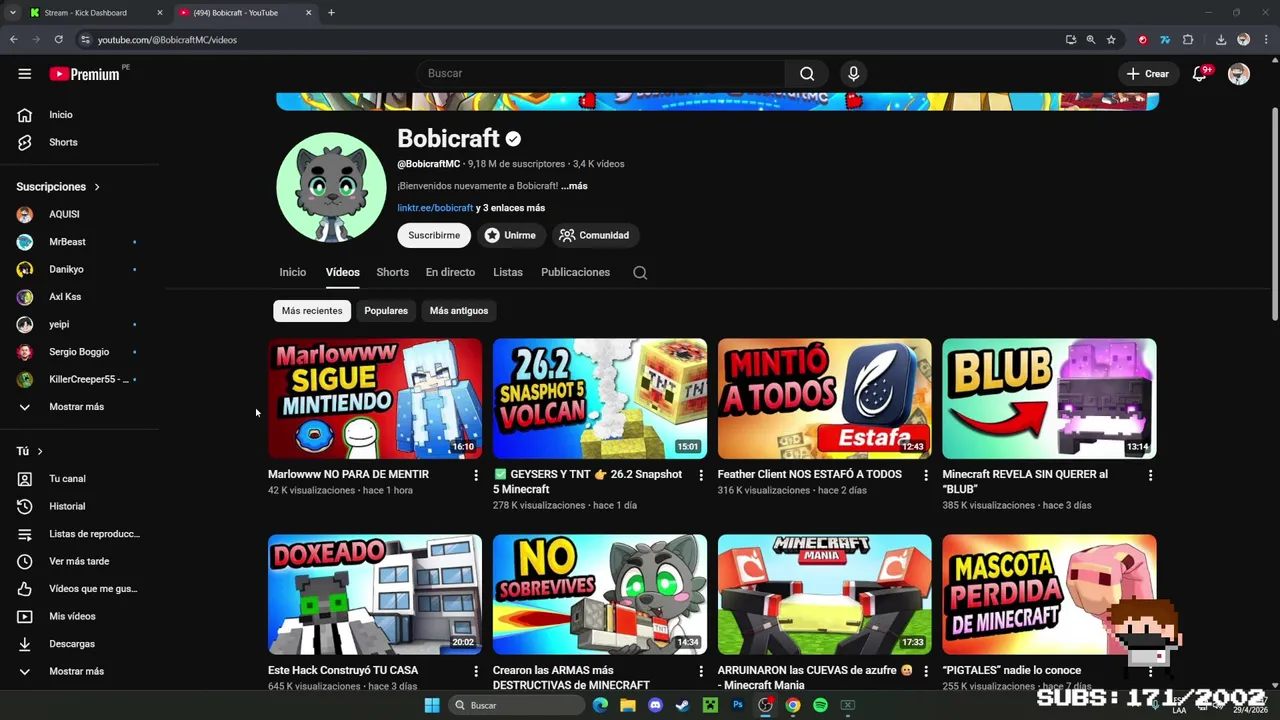Search within the Bobicraft channel icon
Screen dimensions: 1280x720
point(640,272)
